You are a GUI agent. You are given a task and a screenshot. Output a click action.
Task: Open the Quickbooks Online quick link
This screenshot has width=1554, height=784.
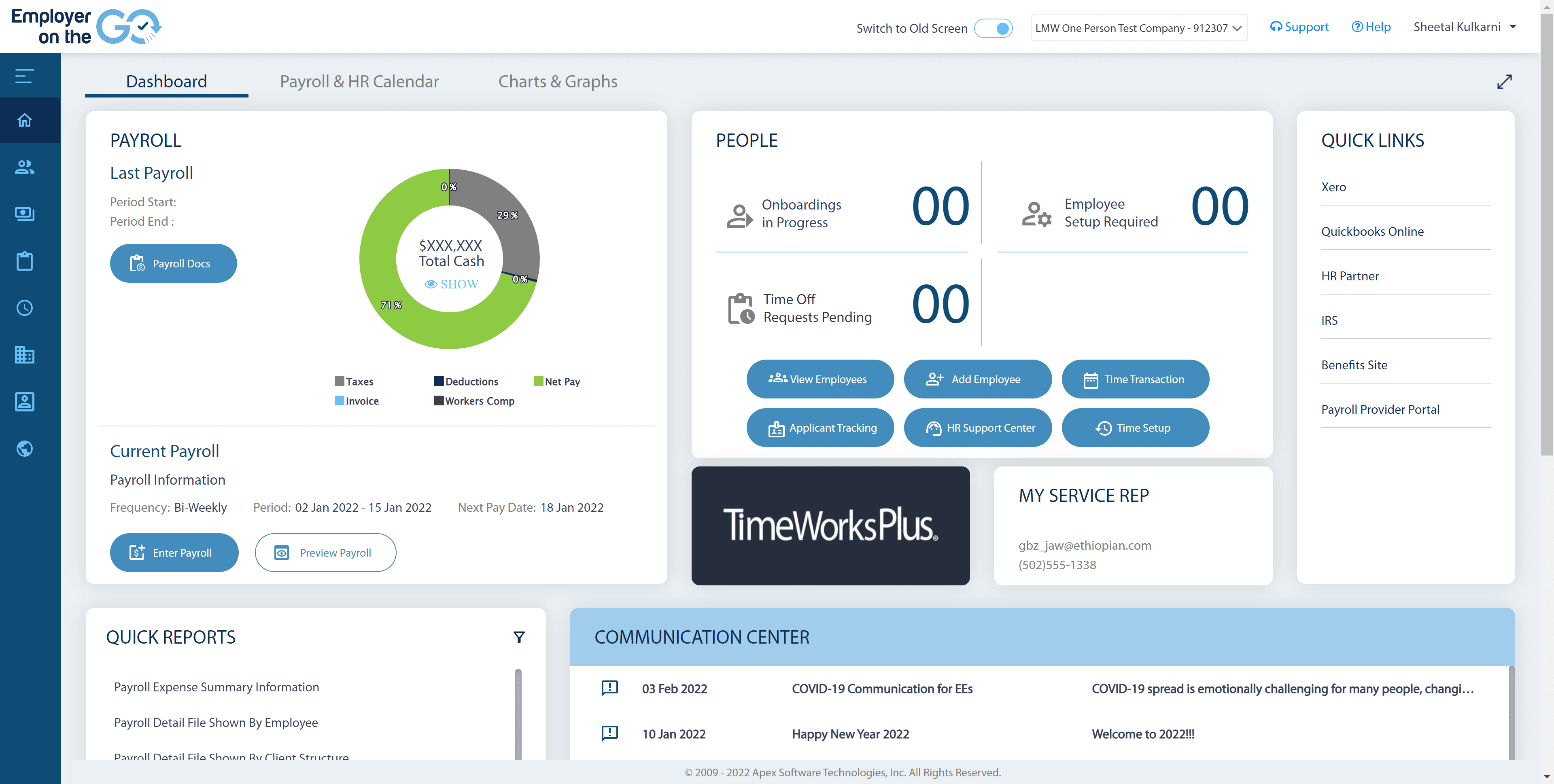click(1372, 231)
